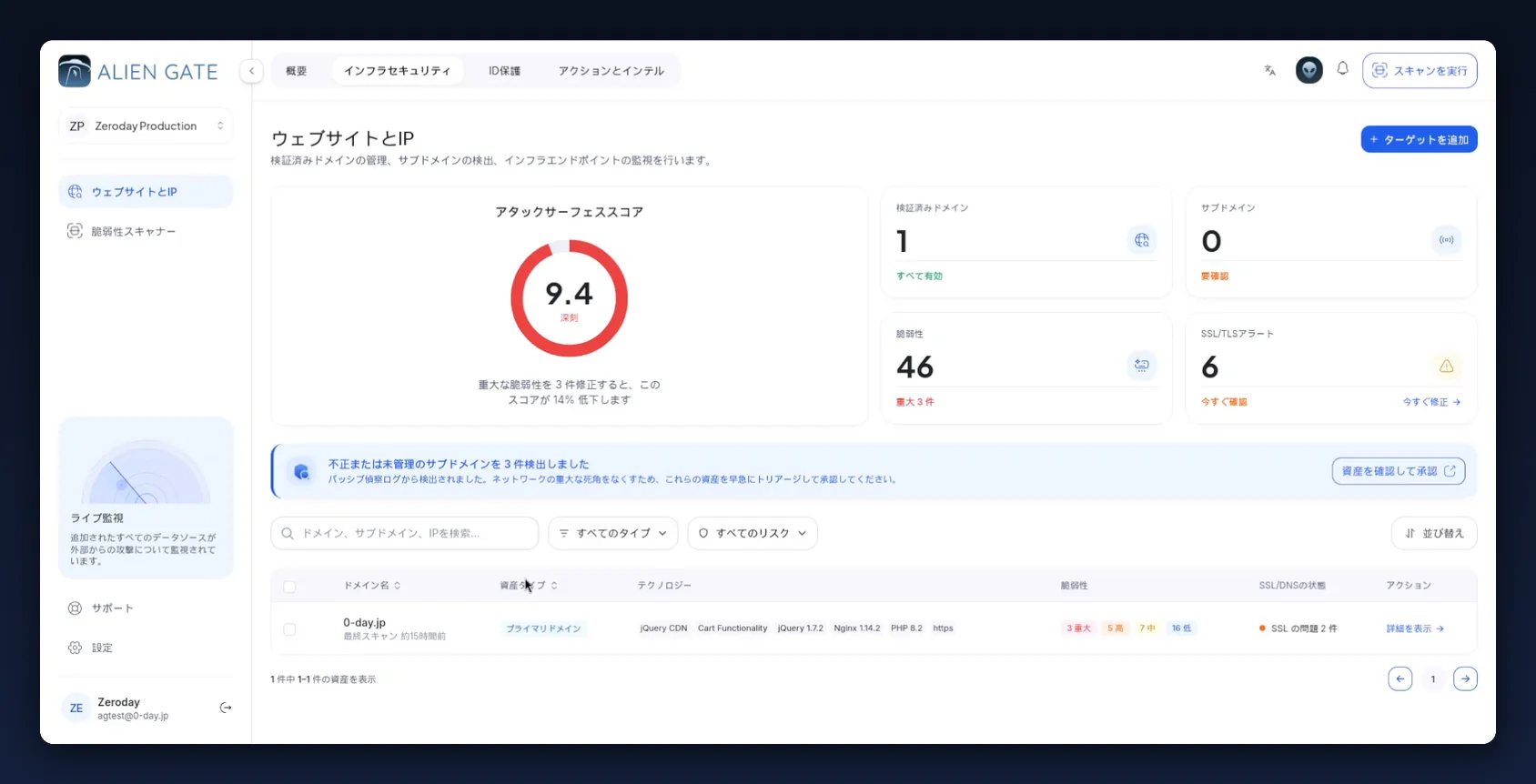Image resolution: width=1536 pixels, height=784 pixels.
Task: Sort by 資産タイプ column header
Action: (528, 585)
